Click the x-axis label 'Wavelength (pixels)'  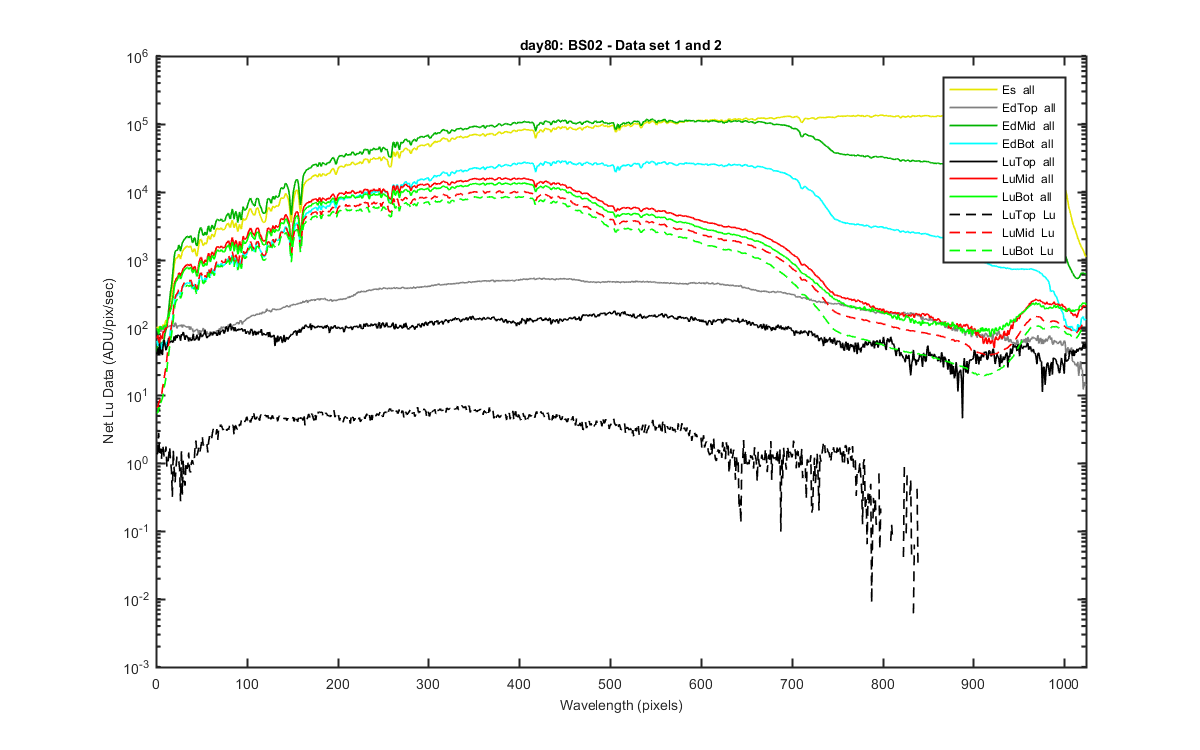point(621,706)
